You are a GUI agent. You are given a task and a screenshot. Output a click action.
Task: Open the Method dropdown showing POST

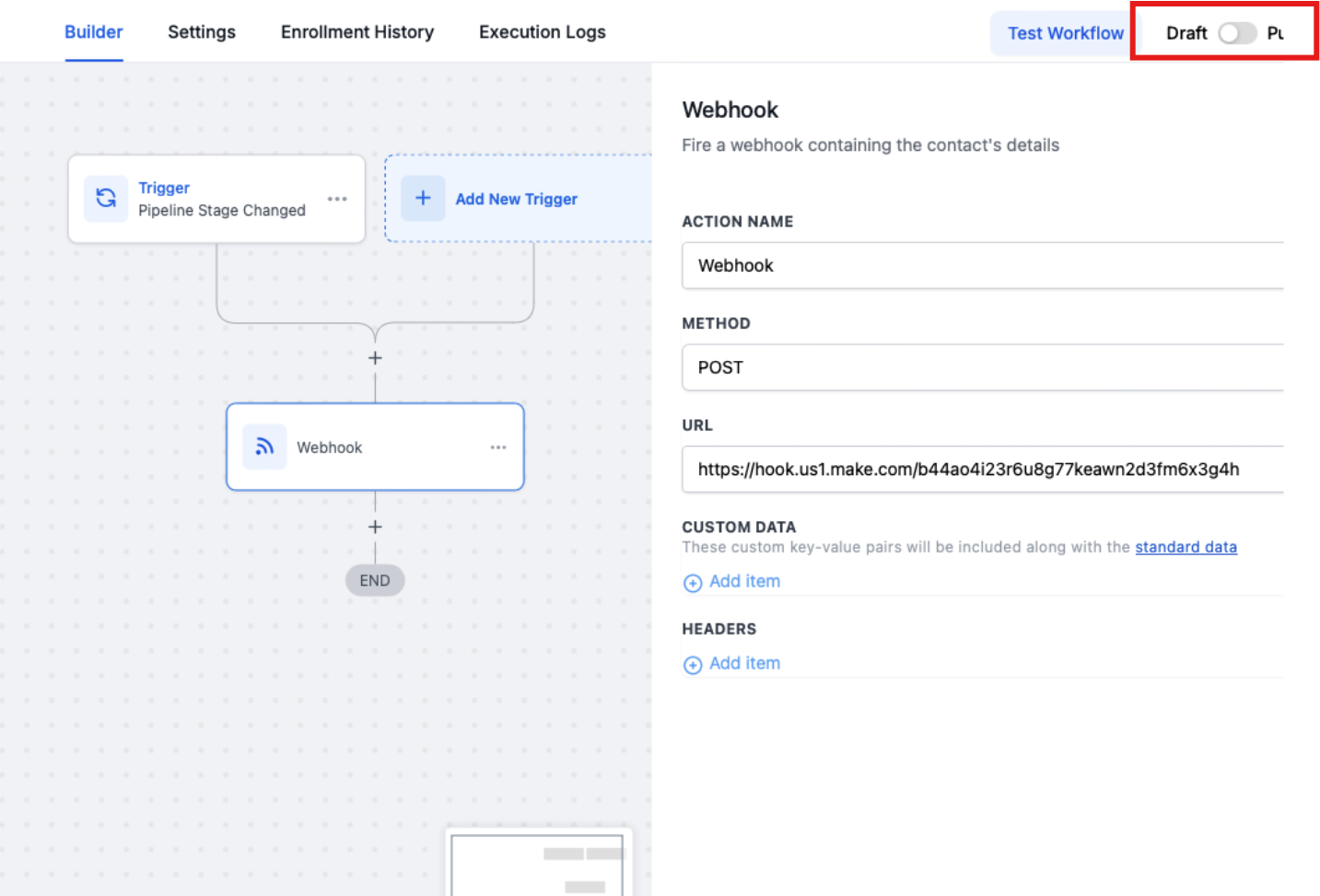pyautogui.click(x=982, y=367)
